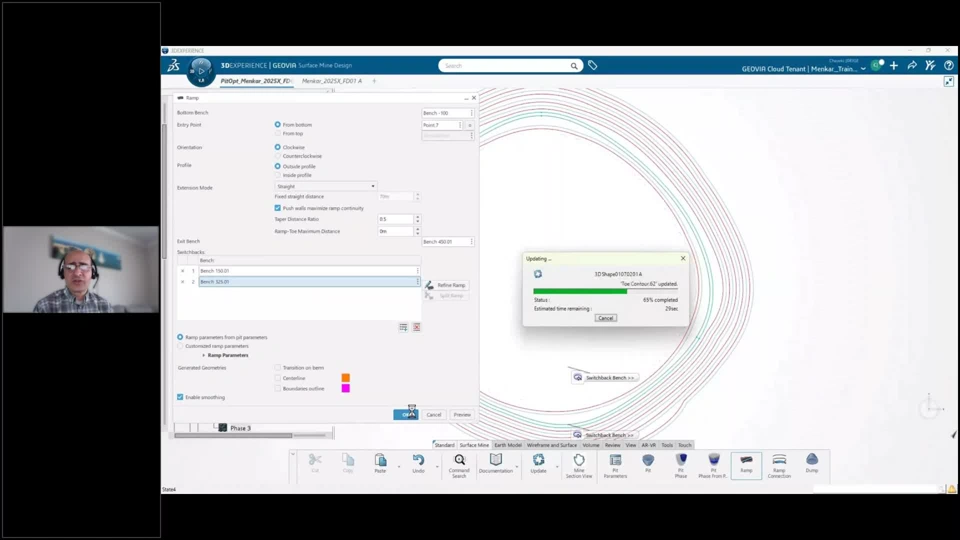Screen dimensions: 960x540
Task: Open Paste dropdown arrow
Action: pos(399,467)
